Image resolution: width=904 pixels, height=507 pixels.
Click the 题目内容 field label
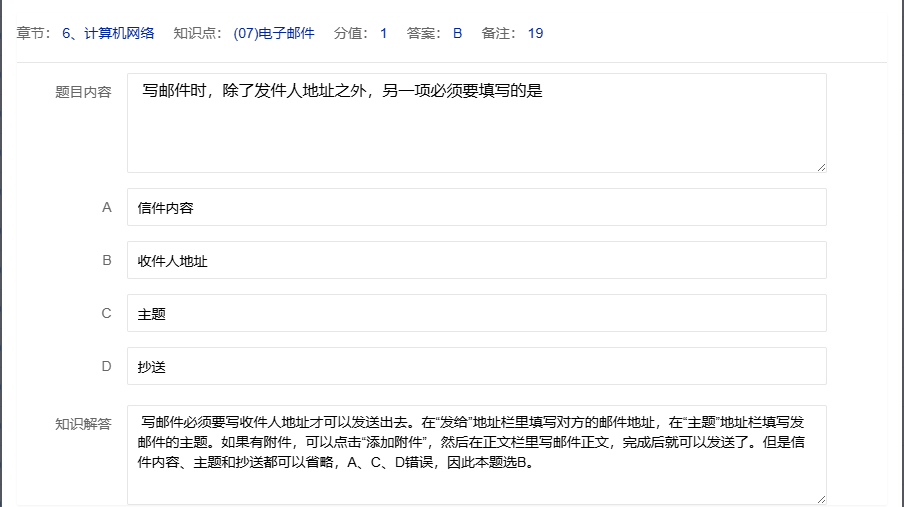(x=83, y=92)
